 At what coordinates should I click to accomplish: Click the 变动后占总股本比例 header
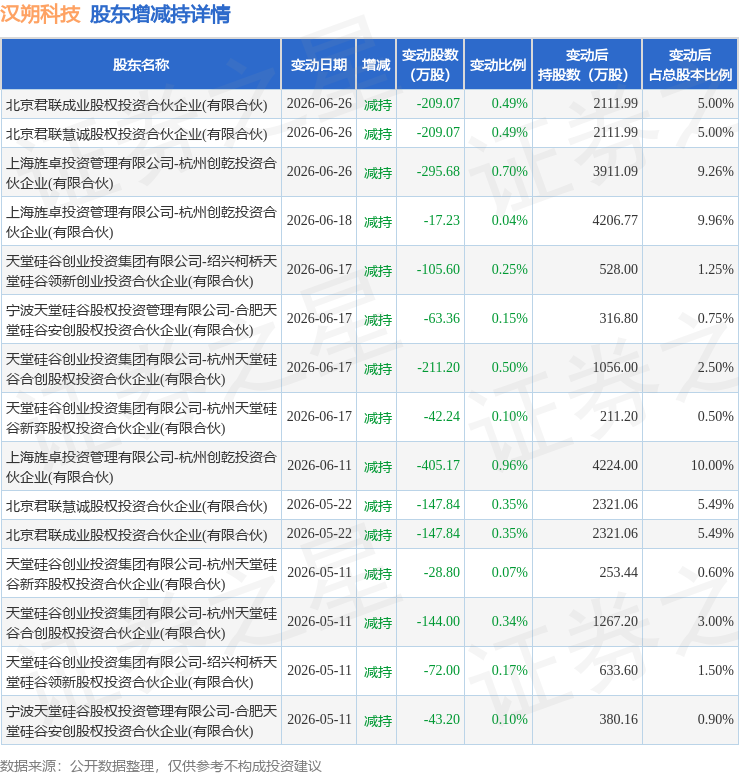click(690, 65)
